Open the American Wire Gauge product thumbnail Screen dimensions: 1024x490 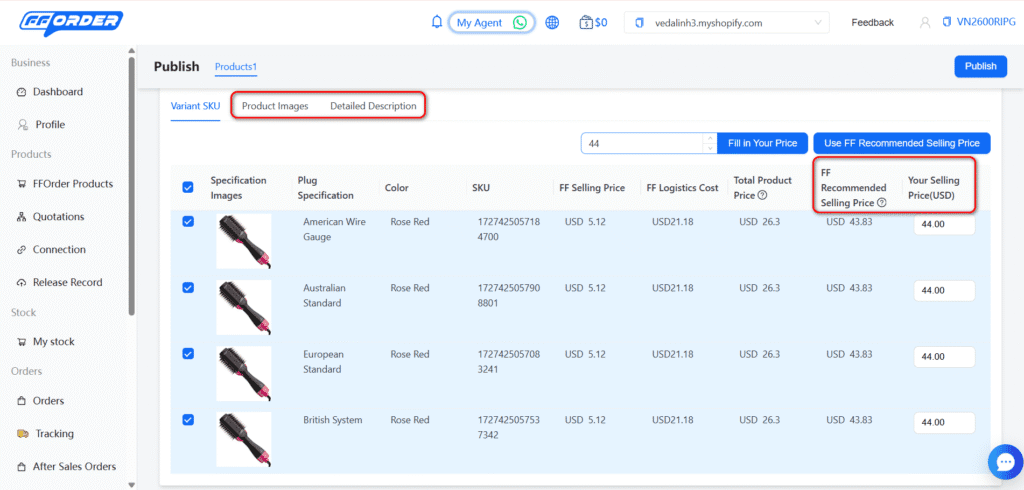pos(244,241)
